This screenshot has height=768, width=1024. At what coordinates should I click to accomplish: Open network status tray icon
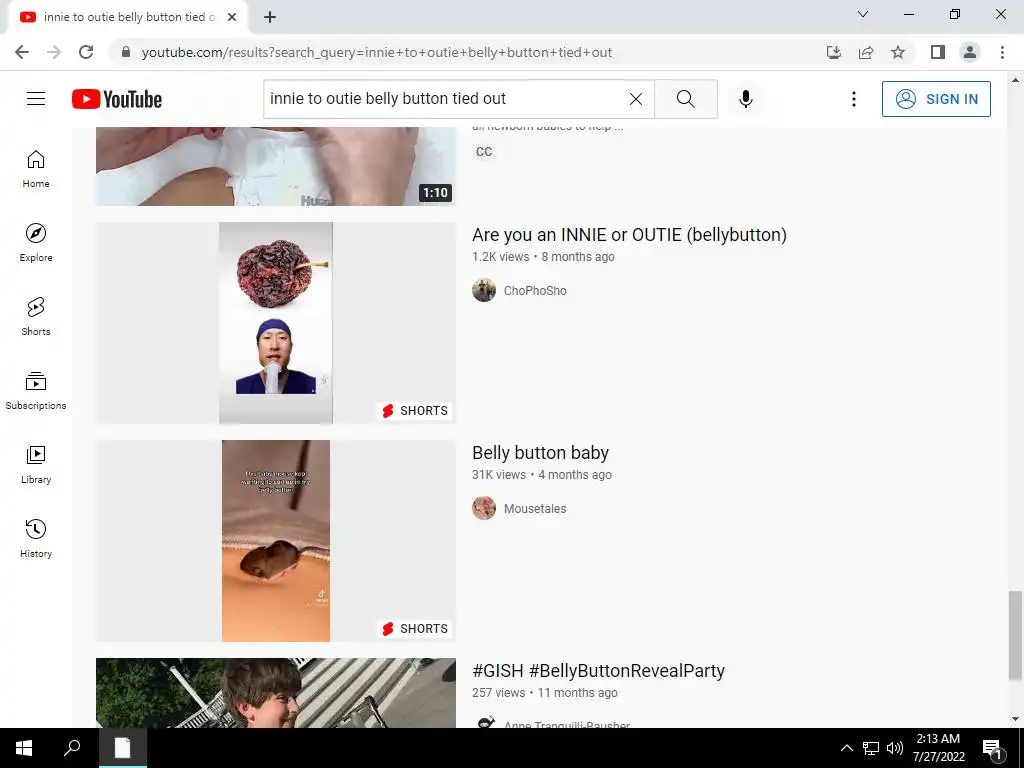[x=871, y=748]
